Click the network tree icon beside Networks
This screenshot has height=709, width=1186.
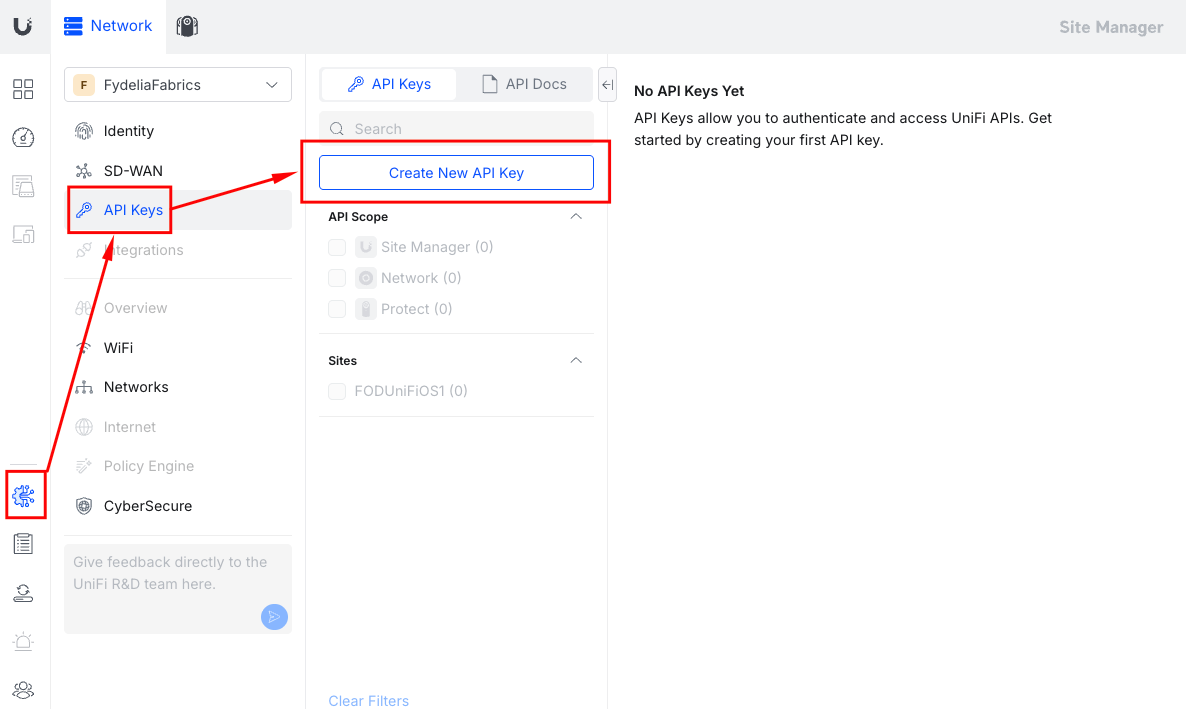[84, 387]
